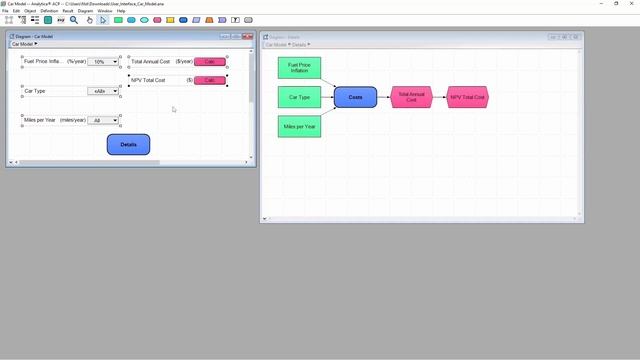Image resolution: width=640 pixels, height=360 pixels.
Task: Pick the orange trapezoid constant node tool
Action: 209,20
